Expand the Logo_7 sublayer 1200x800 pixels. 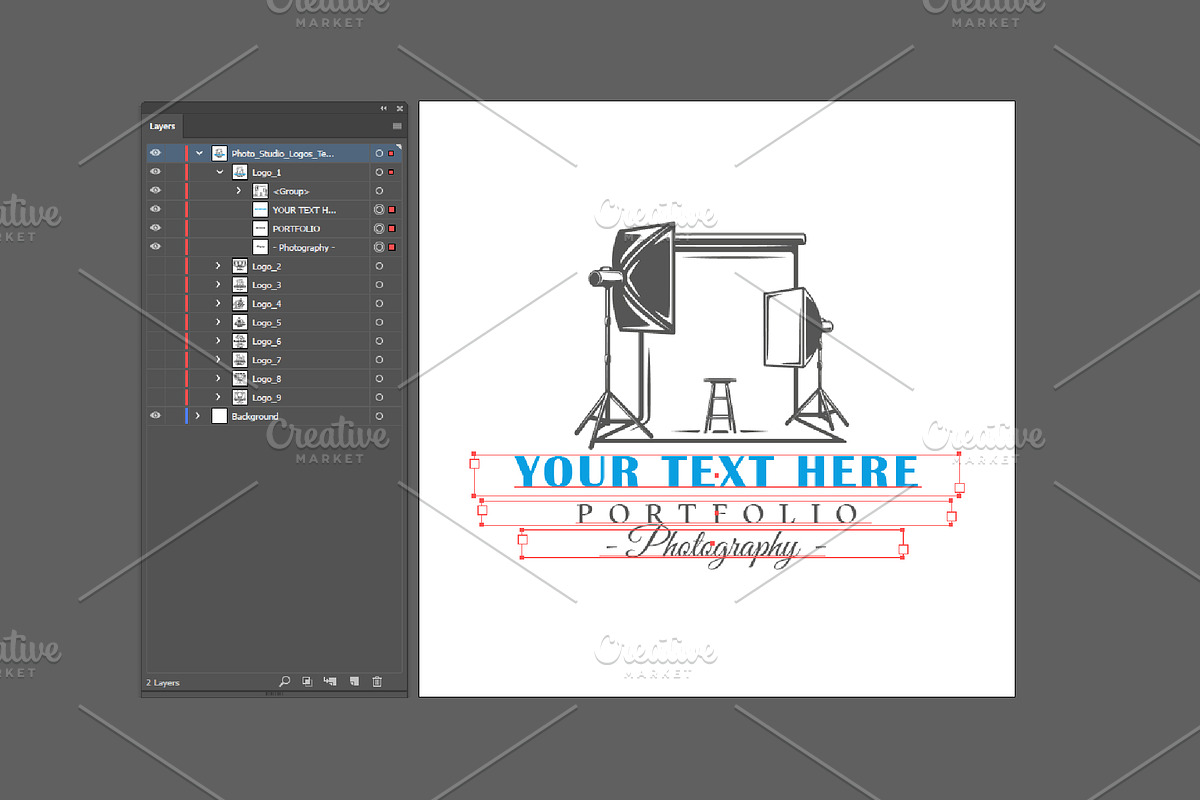point(218,360)
